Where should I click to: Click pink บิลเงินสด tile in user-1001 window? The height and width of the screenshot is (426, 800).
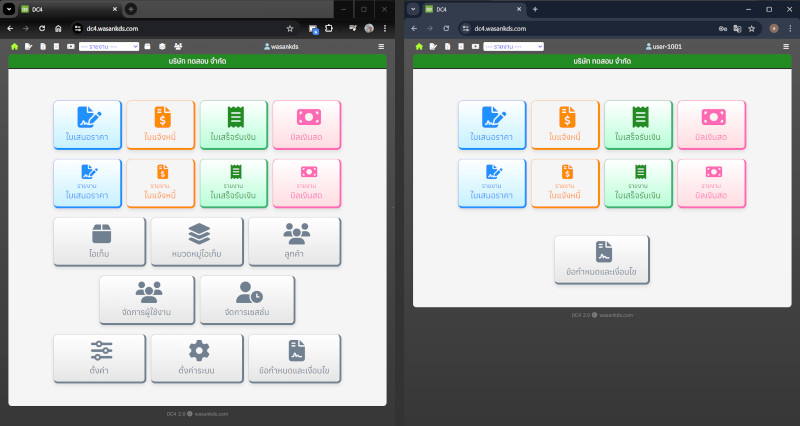pyautogui.click(x=711, y=125)
